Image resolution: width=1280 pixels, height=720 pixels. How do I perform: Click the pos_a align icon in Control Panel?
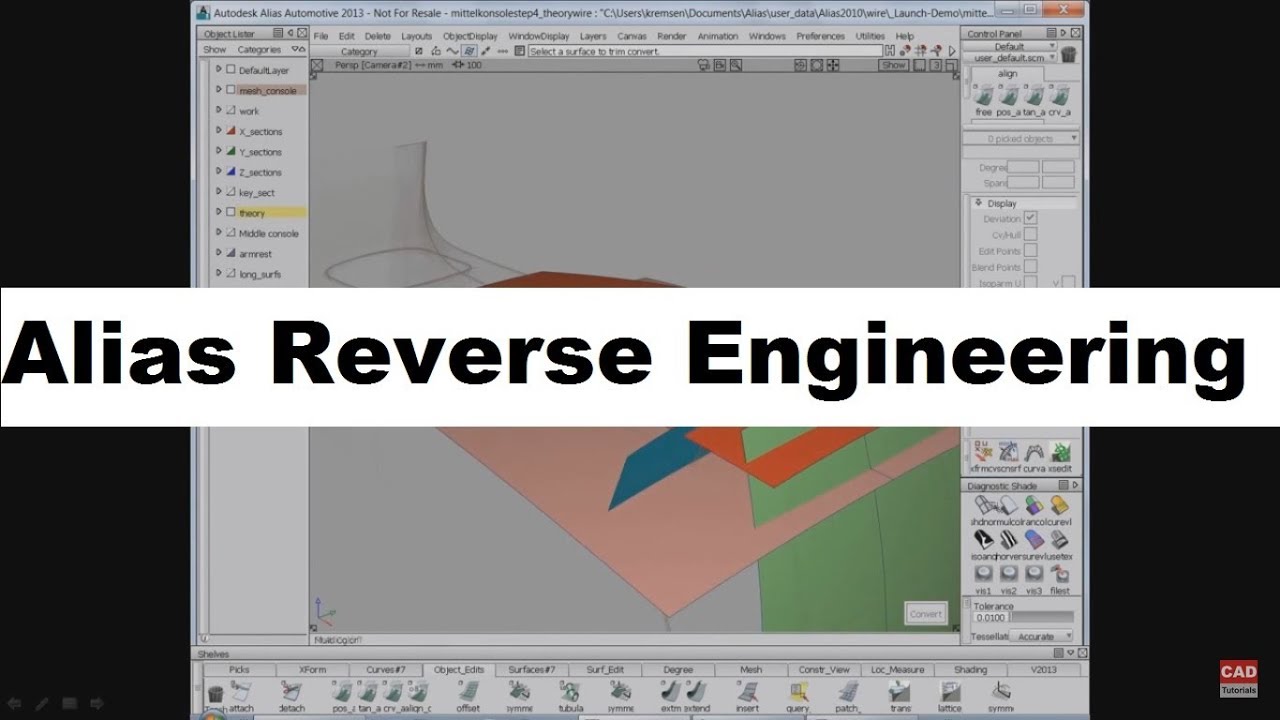tap(1009, 95)
